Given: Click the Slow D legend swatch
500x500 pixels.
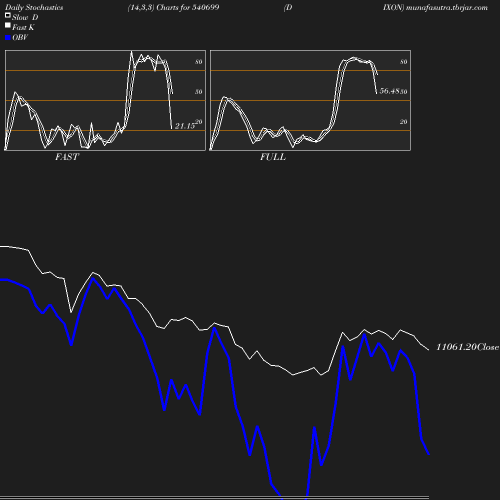Looking at the screenshot, I should click(8, 15).
